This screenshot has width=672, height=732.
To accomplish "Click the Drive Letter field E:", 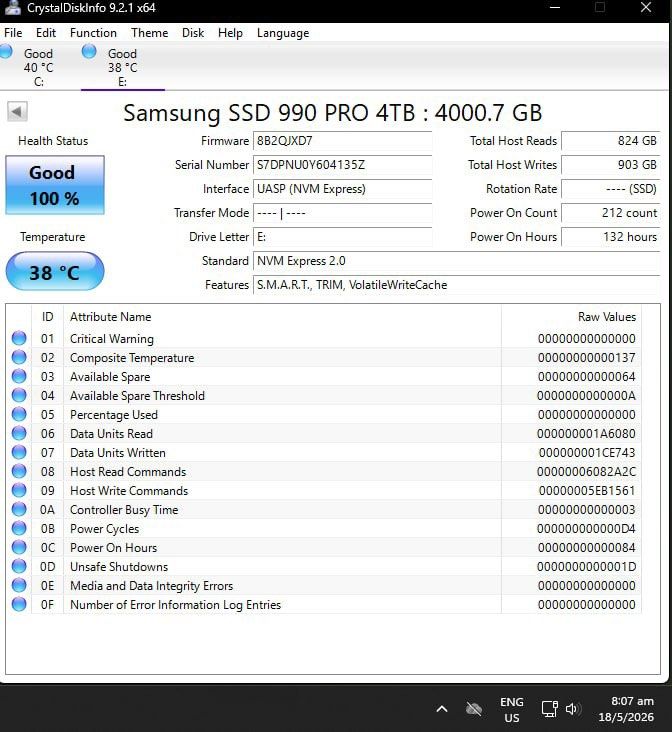I will [342, 237].
